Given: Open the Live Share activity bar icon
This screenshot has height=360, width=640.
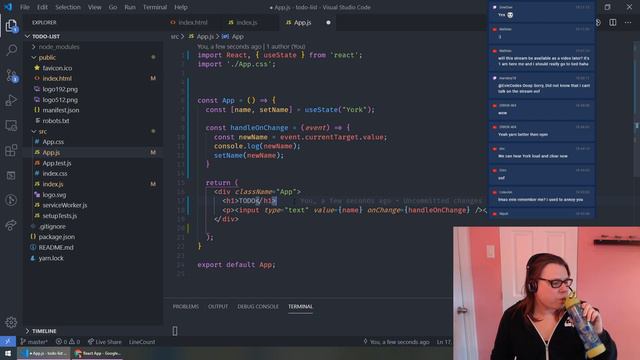Looking at the screenshot, I should click(x=11, y=225).
